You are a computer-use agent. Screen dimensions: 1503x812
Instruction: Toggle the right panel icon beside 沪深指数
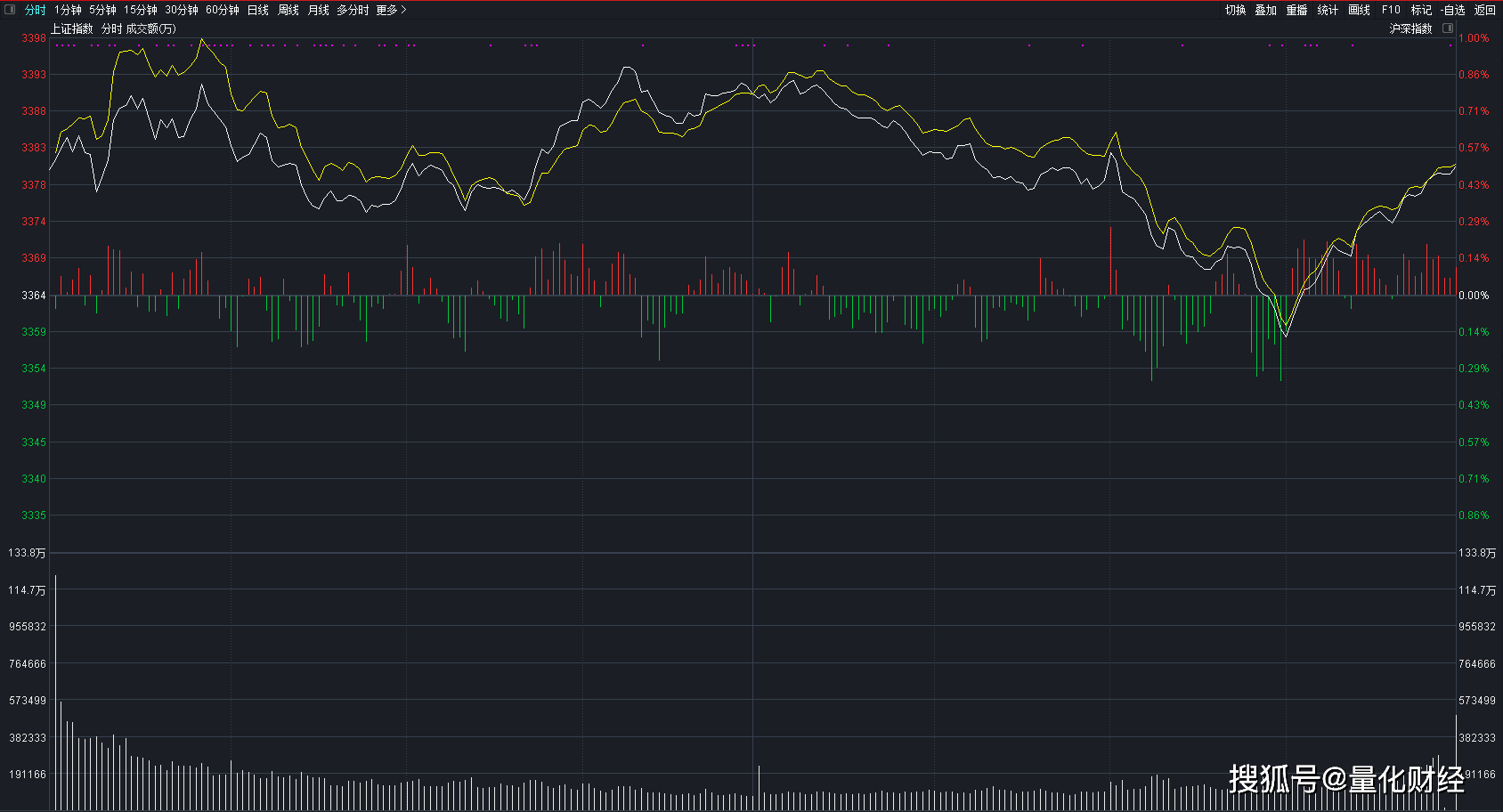point(1448,28)
